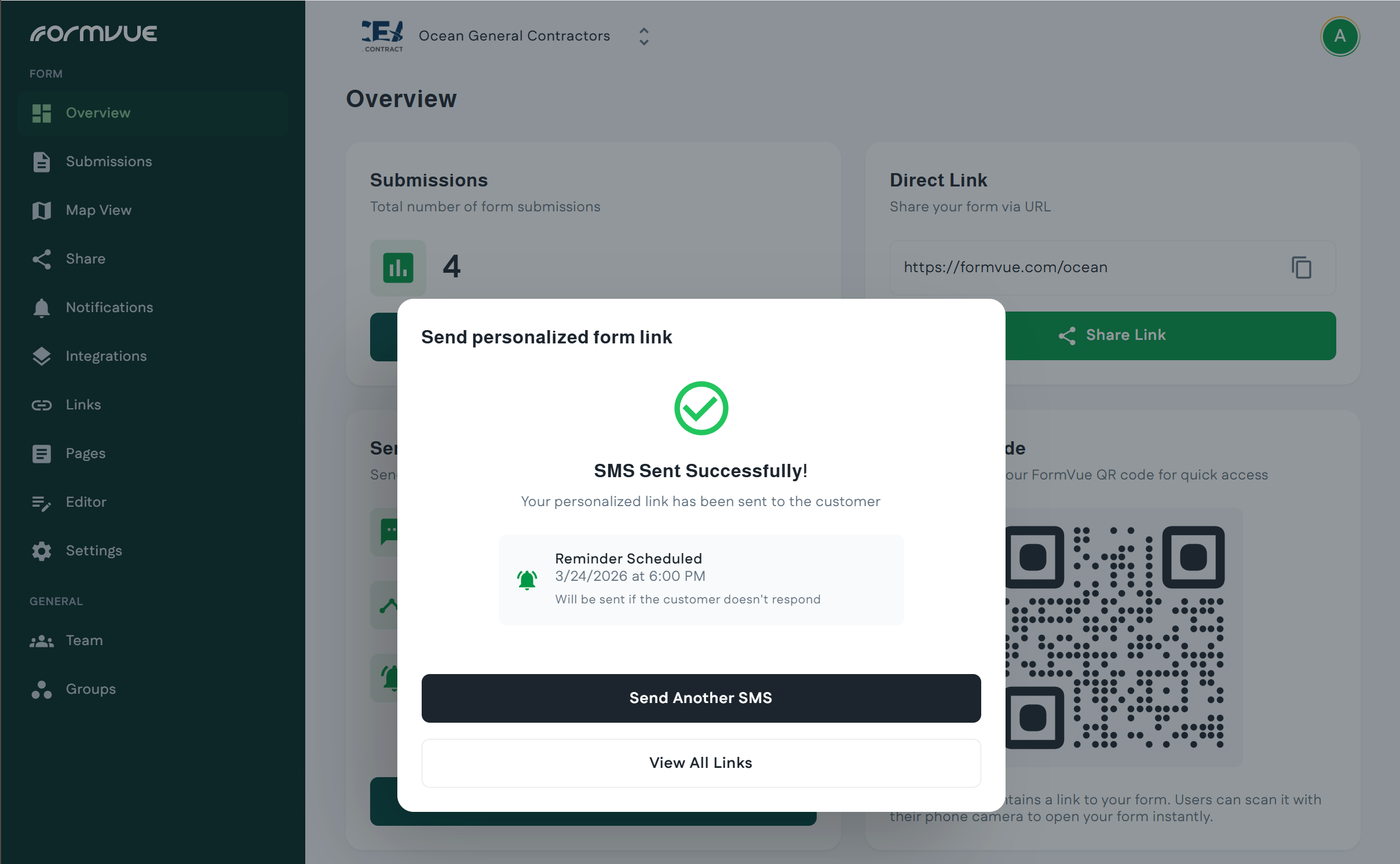This screenshot has height=864, width=1400.
Task: Click the Notifications bell icon
Action: 42,307
